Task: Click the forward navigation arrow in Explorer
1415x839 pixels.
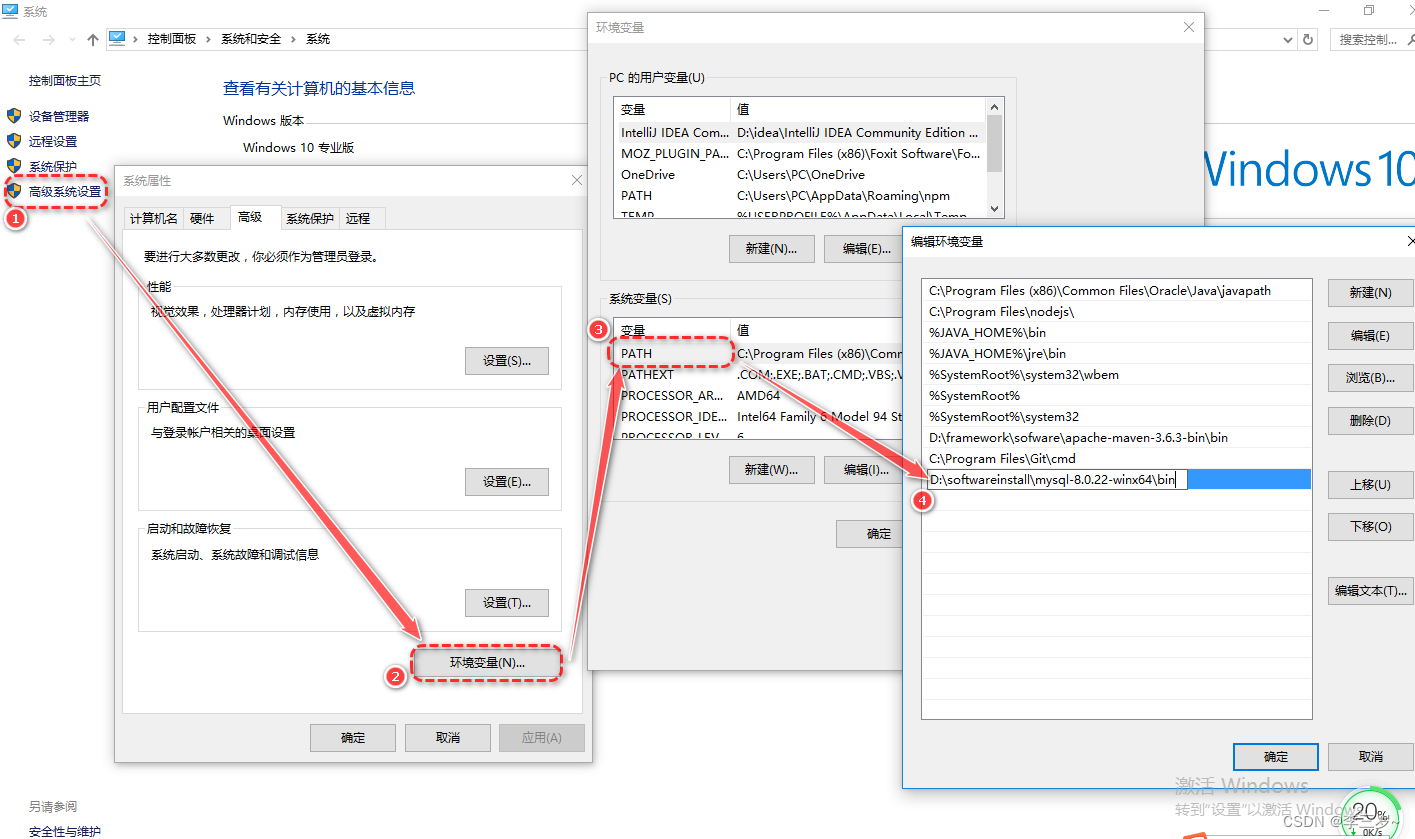Action: pyautogui.click(x=50, y=39)
